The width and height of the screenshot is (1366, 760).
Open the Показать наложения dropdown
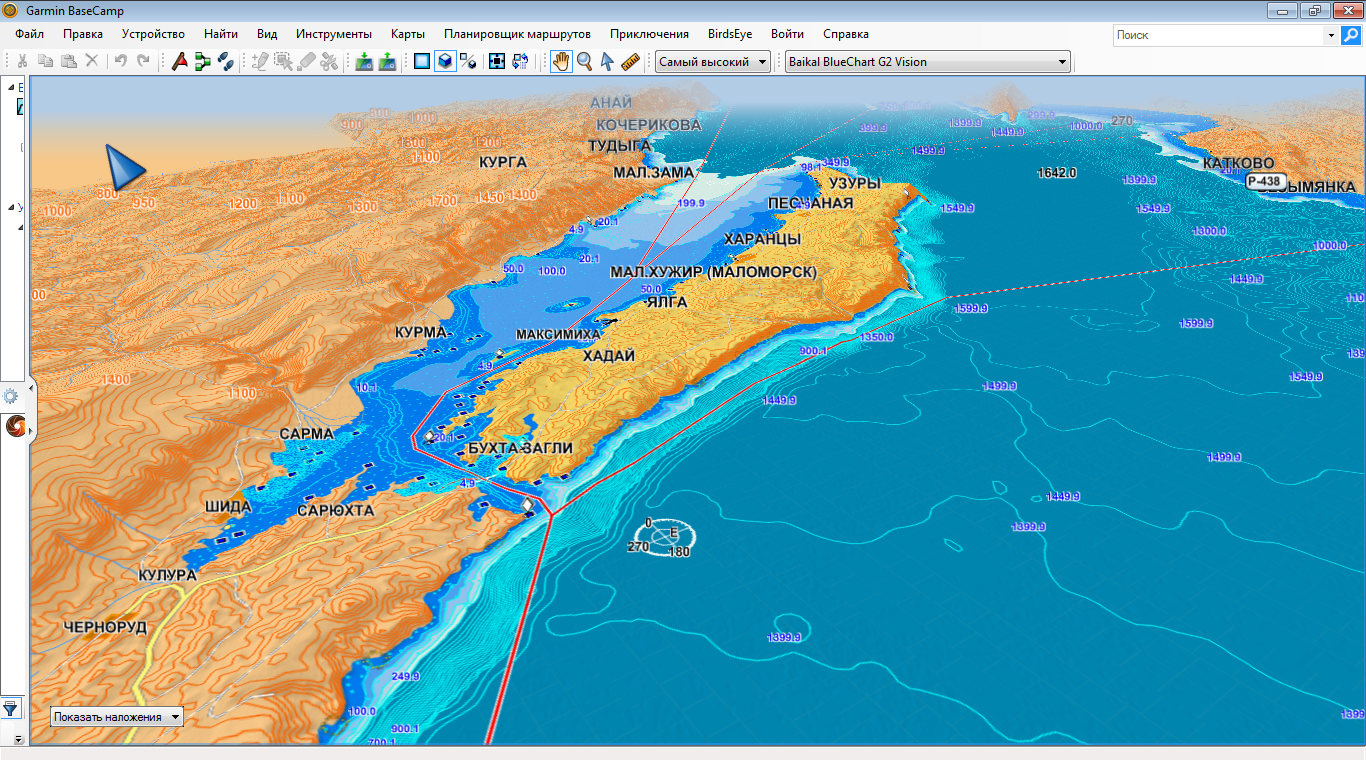tap(117, 716)
